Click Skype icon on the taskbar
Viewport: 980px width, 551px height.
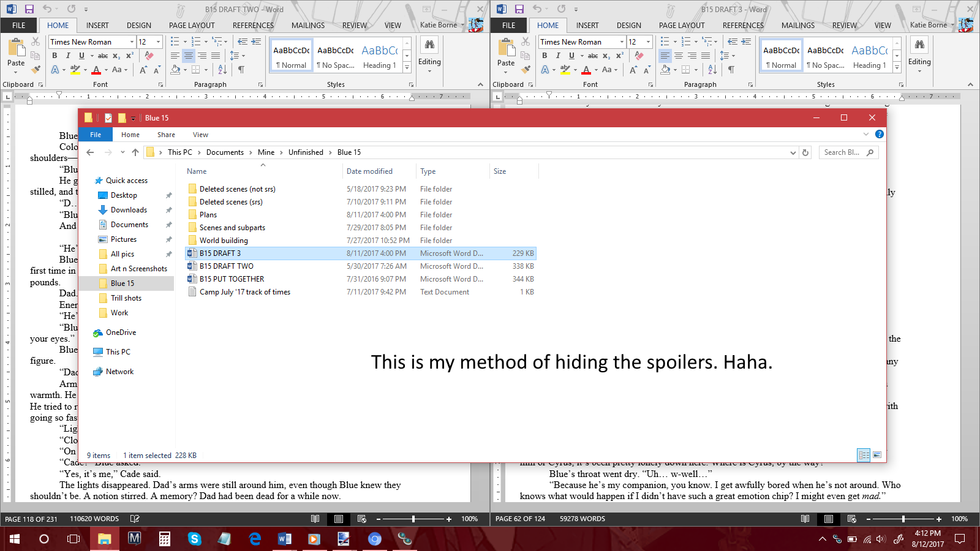click(194, 539)
